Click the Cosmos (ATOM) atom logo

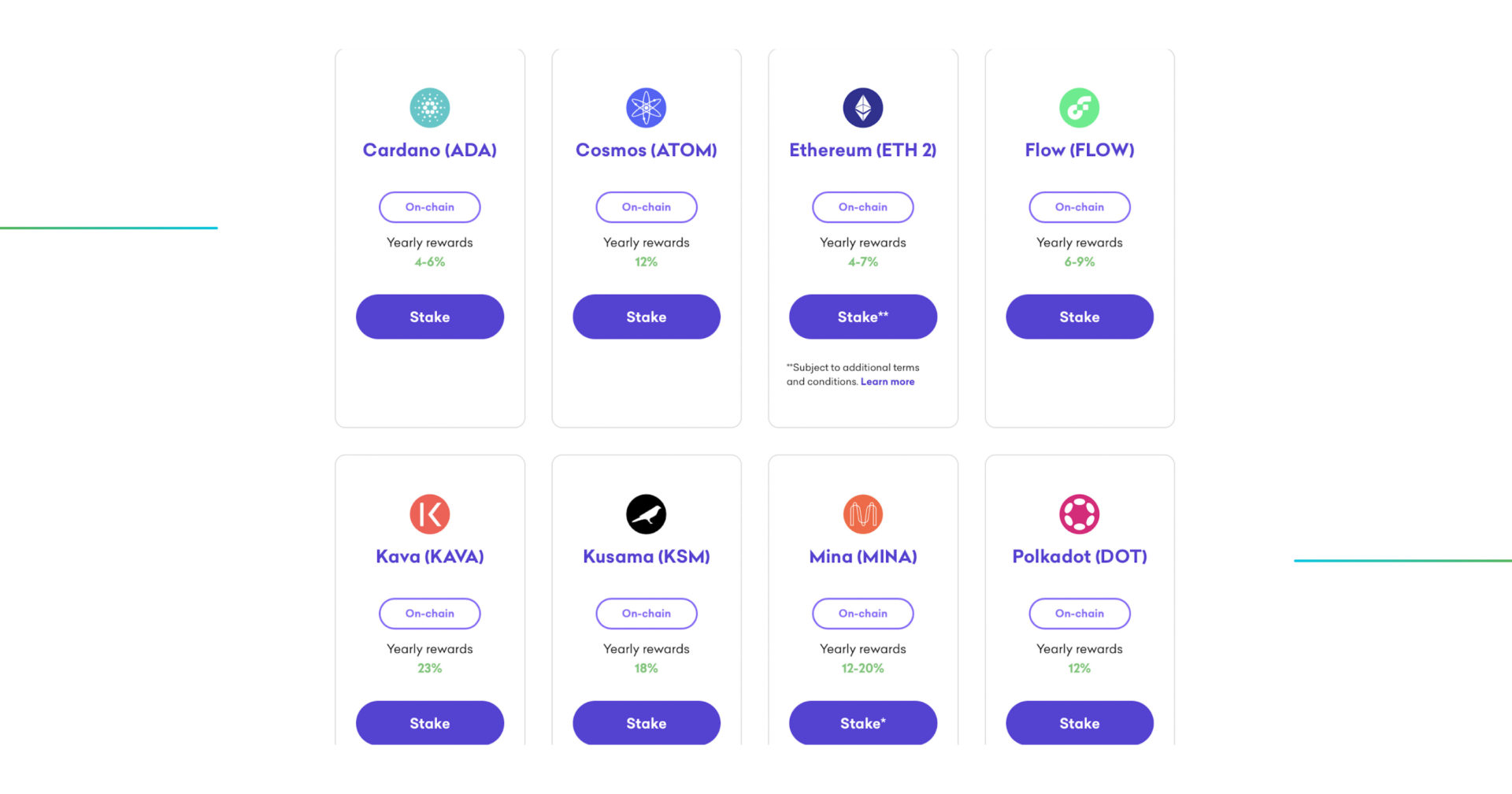click(x=646, y=108)
